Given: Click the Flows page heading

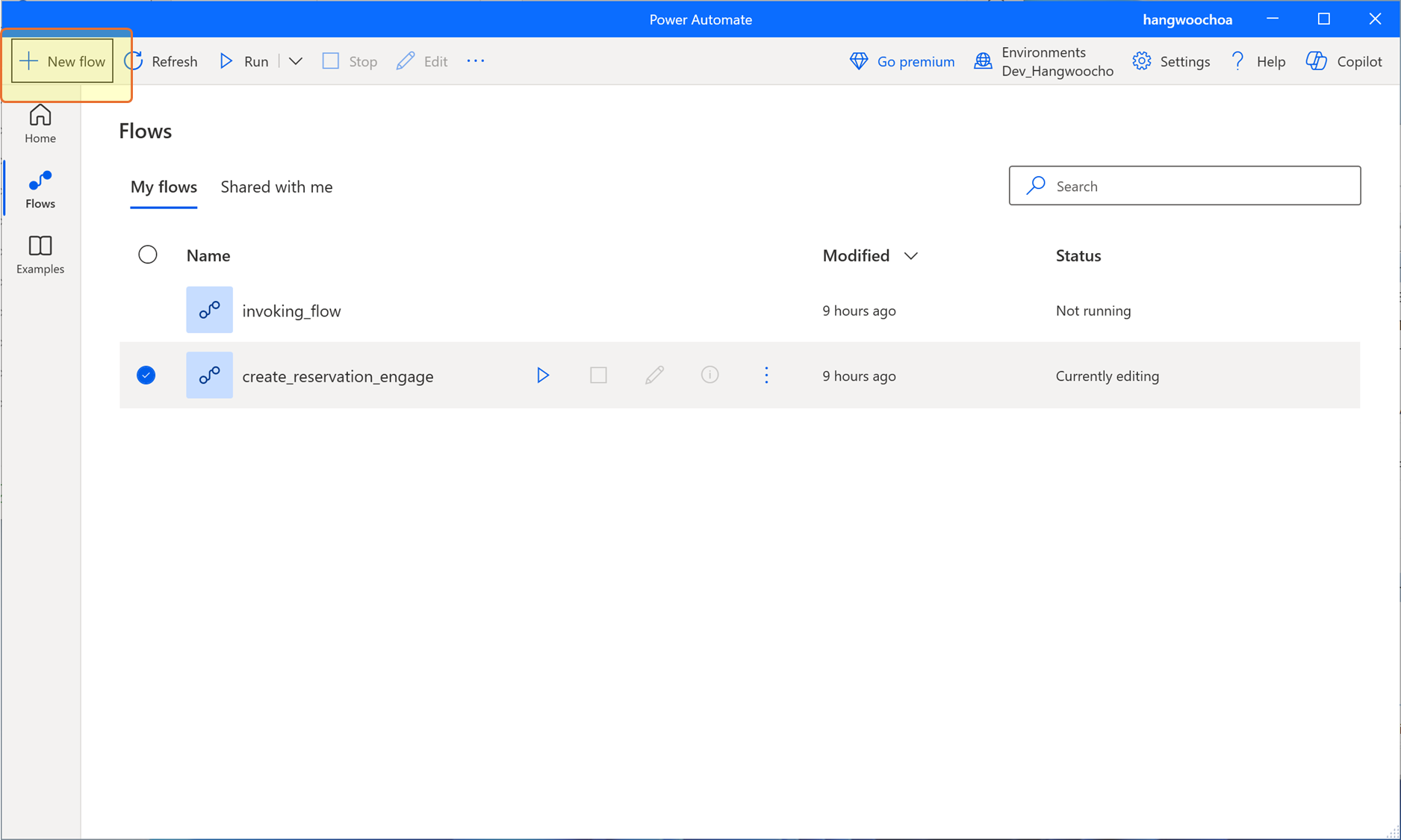Looking at the screenshot, I should 146,131.
